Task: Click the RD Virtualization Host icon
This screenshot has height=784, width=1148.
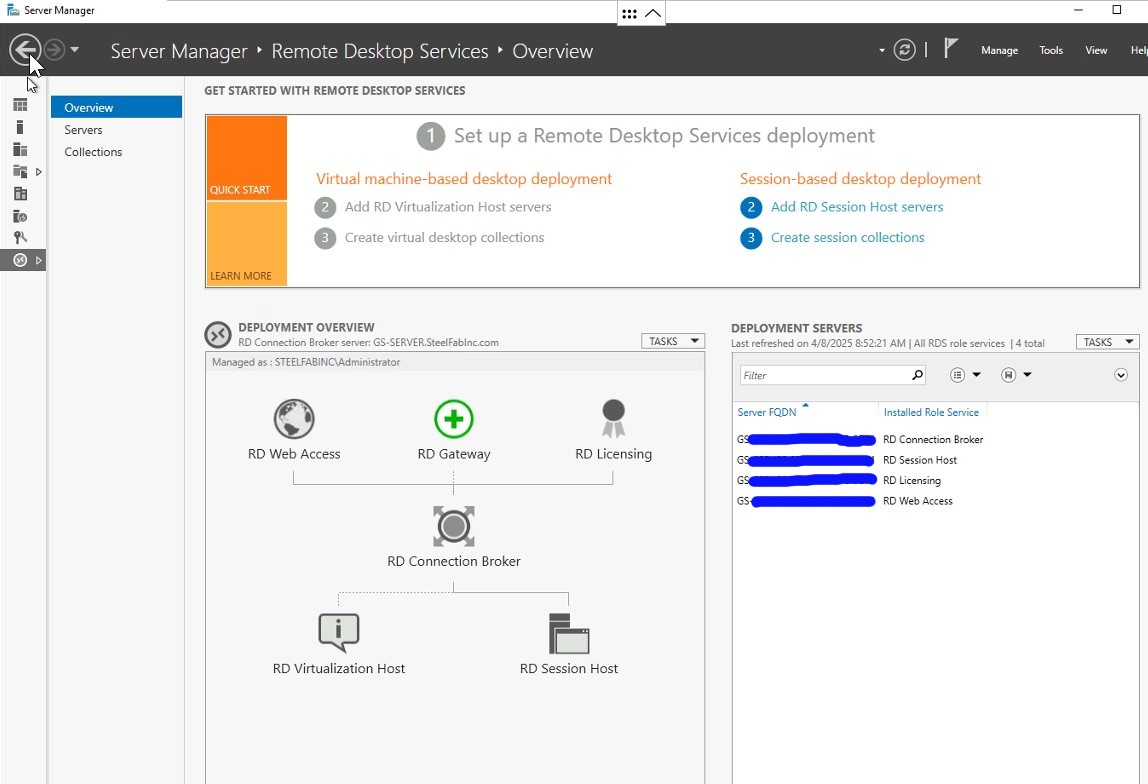Action: click(339, 633)
